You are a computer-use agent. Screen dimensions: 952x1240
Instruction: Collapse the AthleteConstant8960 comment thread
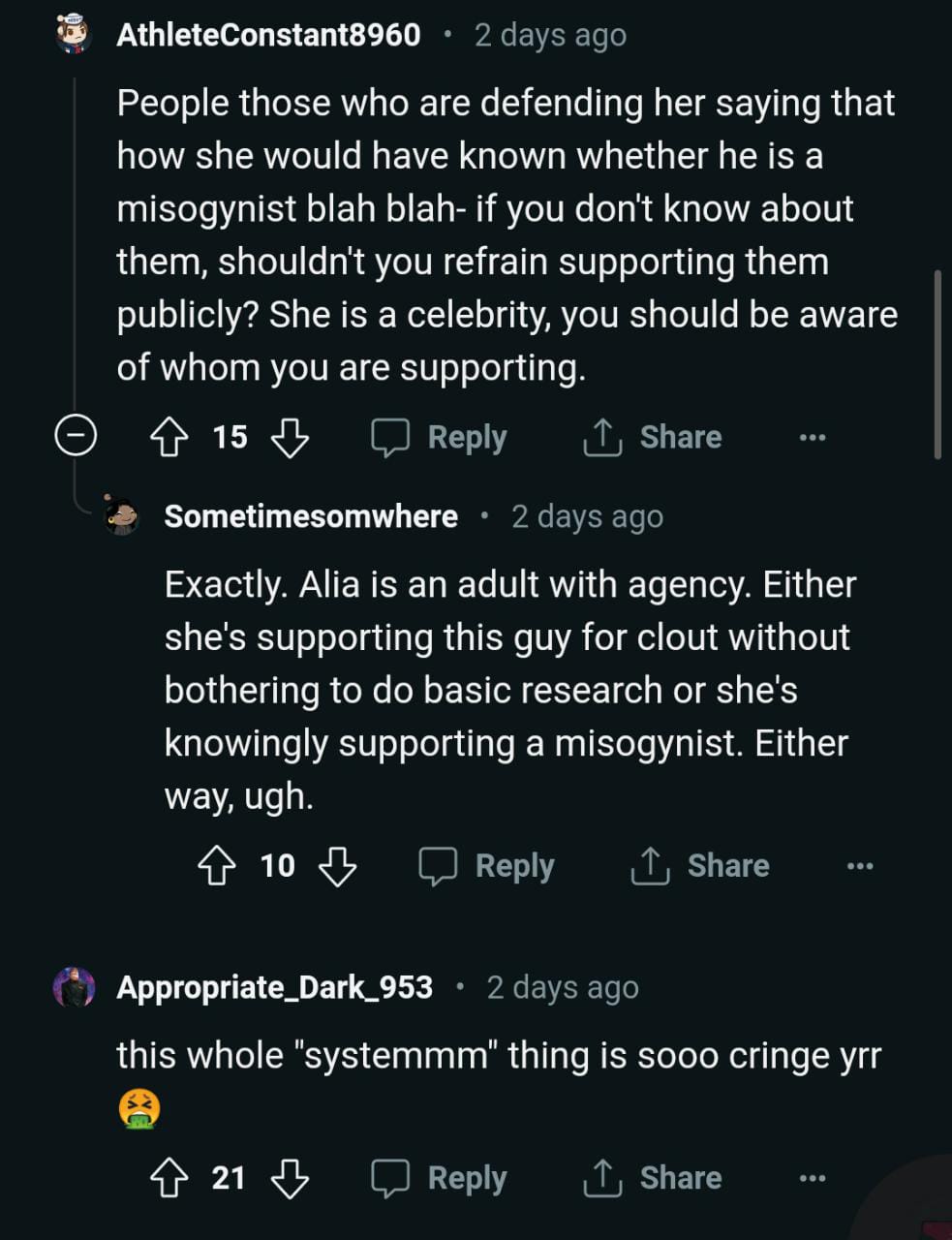pos(75,437)
